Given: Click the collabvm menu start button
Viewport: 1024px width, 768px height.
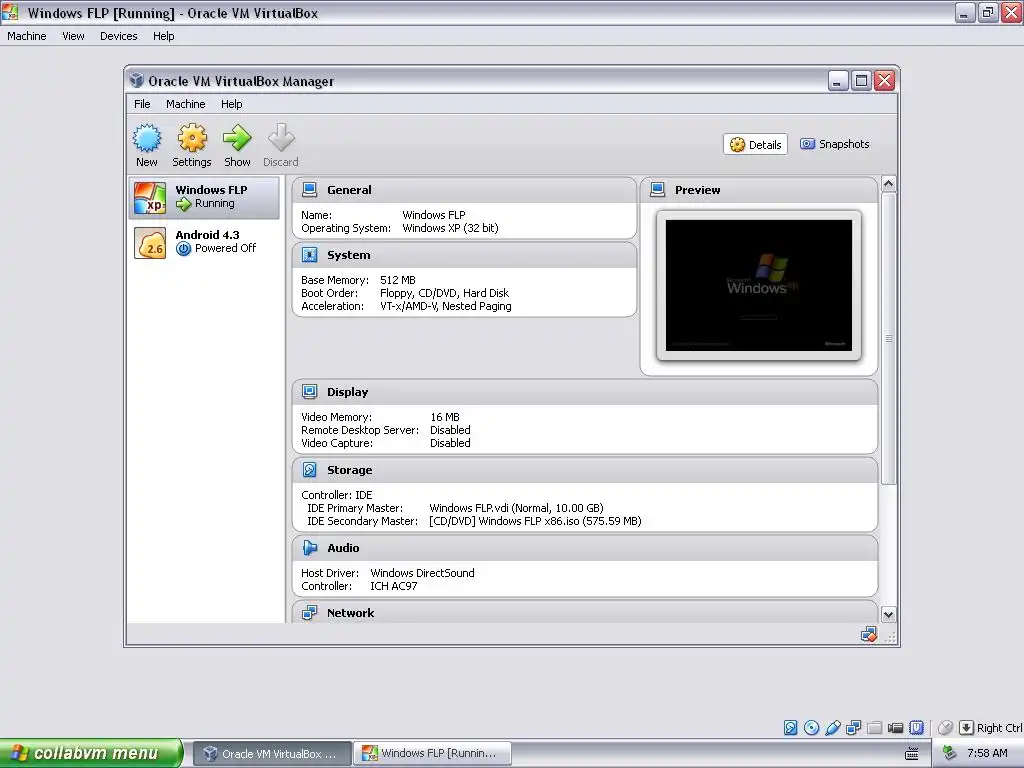Looking at the screenshot, I should coord(91,753).
